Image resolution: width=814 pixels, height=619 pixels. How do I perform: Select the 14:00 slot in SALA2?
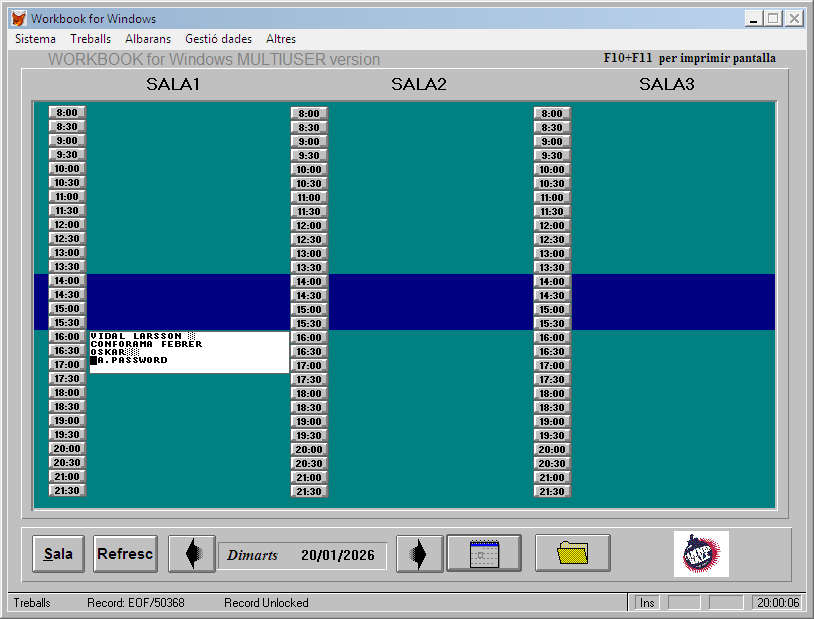tap(309, 282)
